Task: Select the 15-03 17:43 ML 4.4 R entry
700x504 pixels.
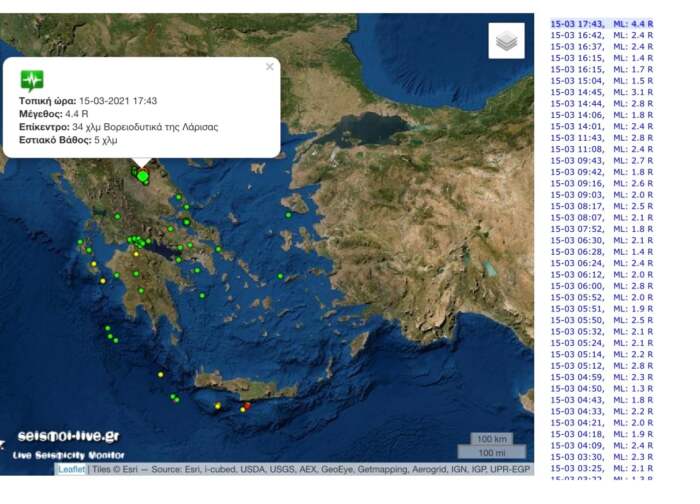Action: tap(601, 22)
